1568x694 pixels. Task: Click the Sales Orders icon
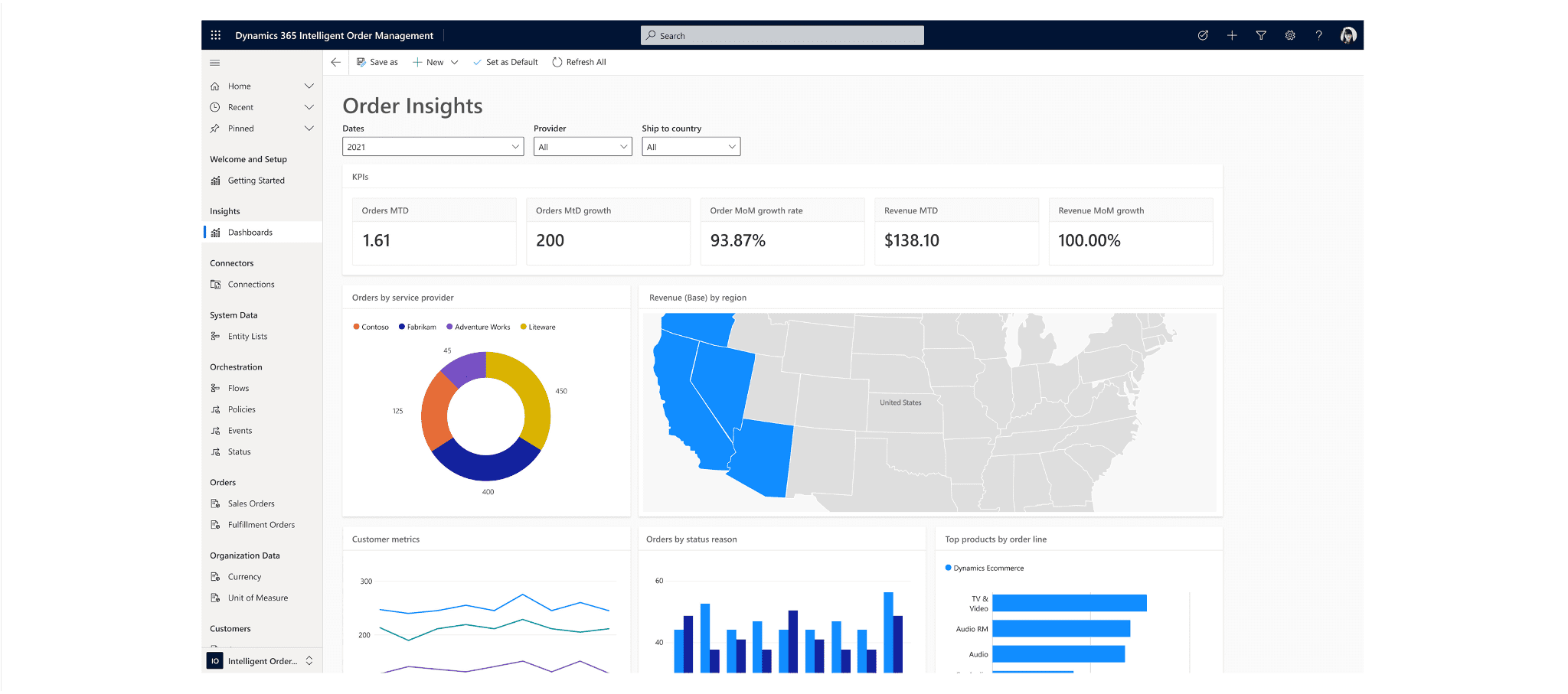point(215,503)
